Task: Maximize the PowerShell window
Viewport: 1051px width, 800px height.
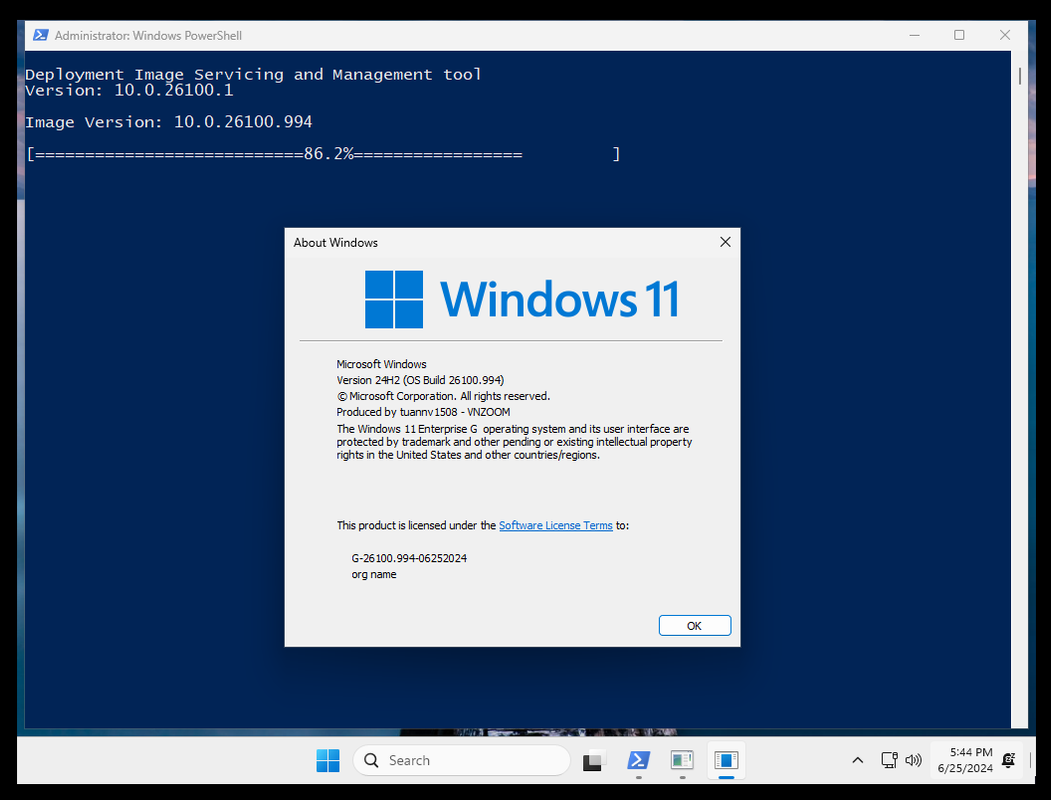Action: 959,35
